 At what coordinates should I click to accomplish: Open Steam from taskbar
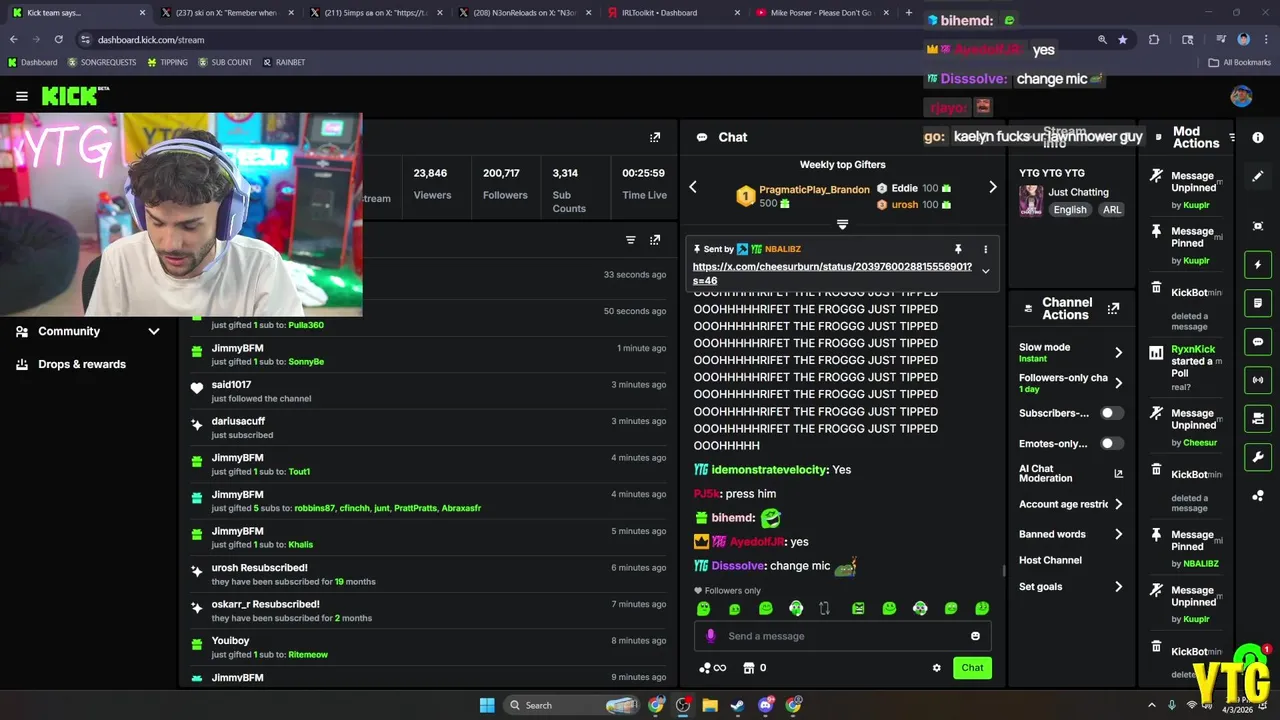[737, 705]
